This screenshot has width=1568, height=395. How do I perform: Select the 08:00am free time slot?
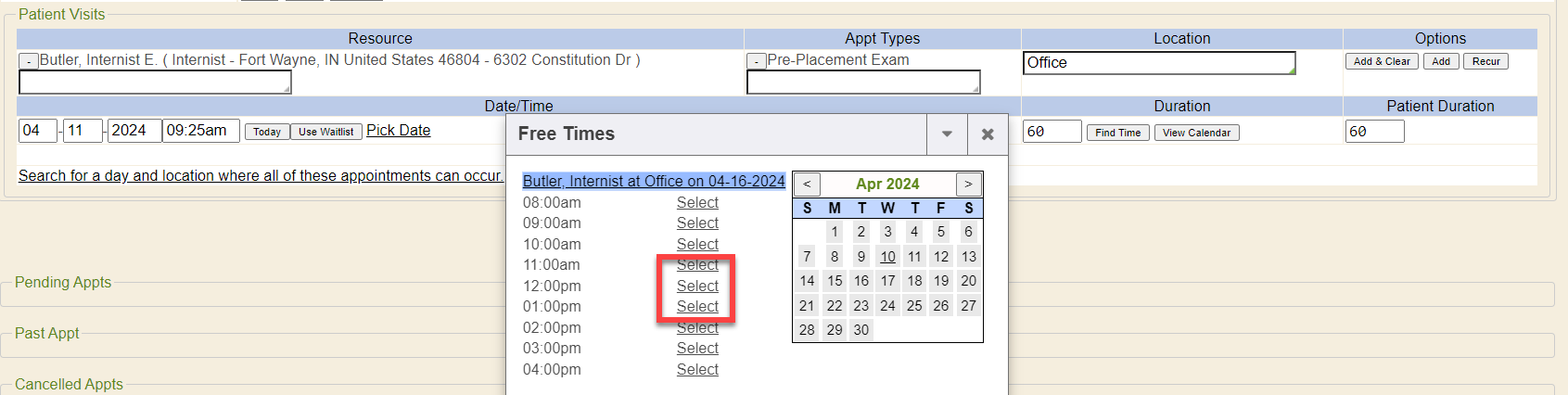click(697, 202)
